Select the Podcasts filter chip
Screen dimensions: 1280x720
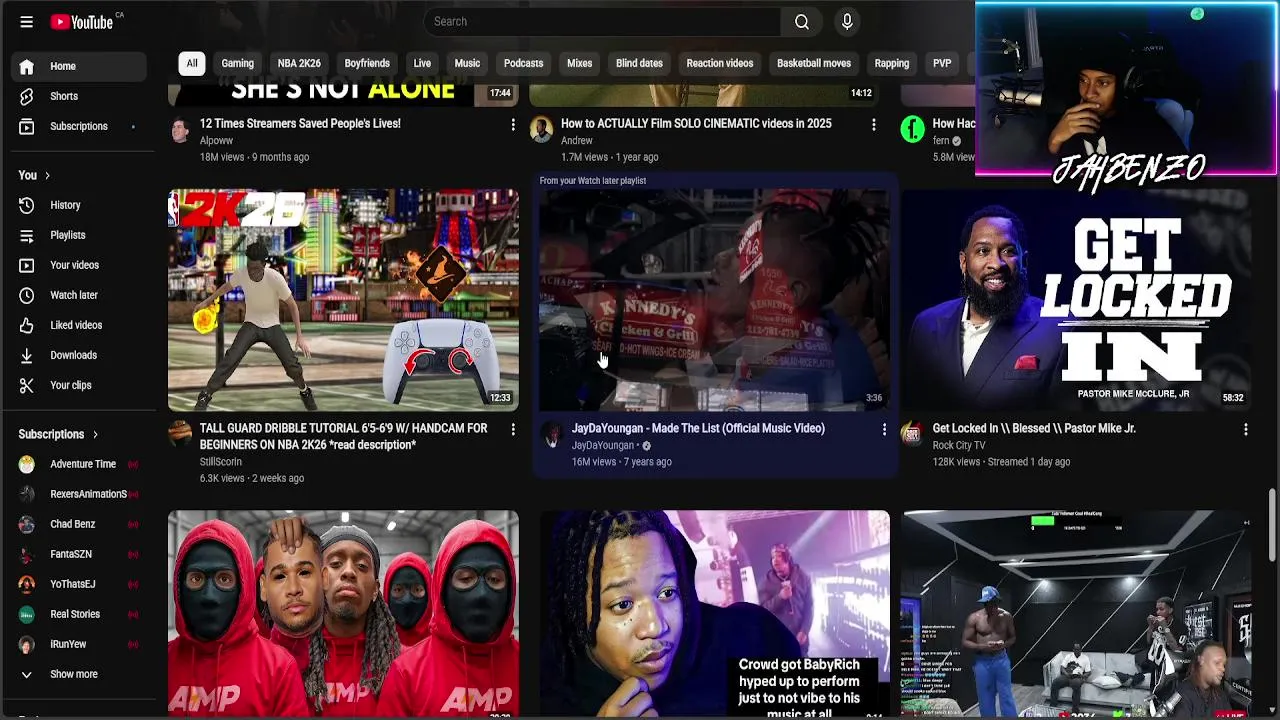click(x=523, y=63)
